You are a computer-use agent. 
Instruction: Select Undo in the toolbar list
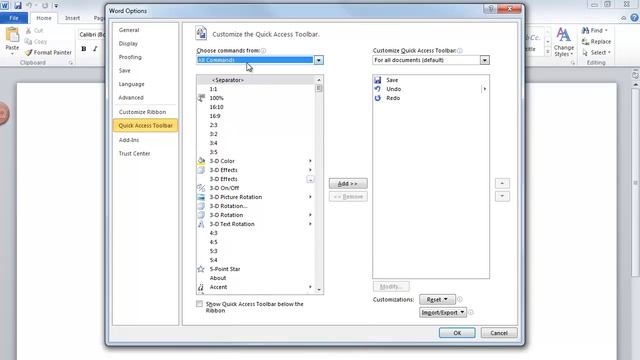coord(431,89)
